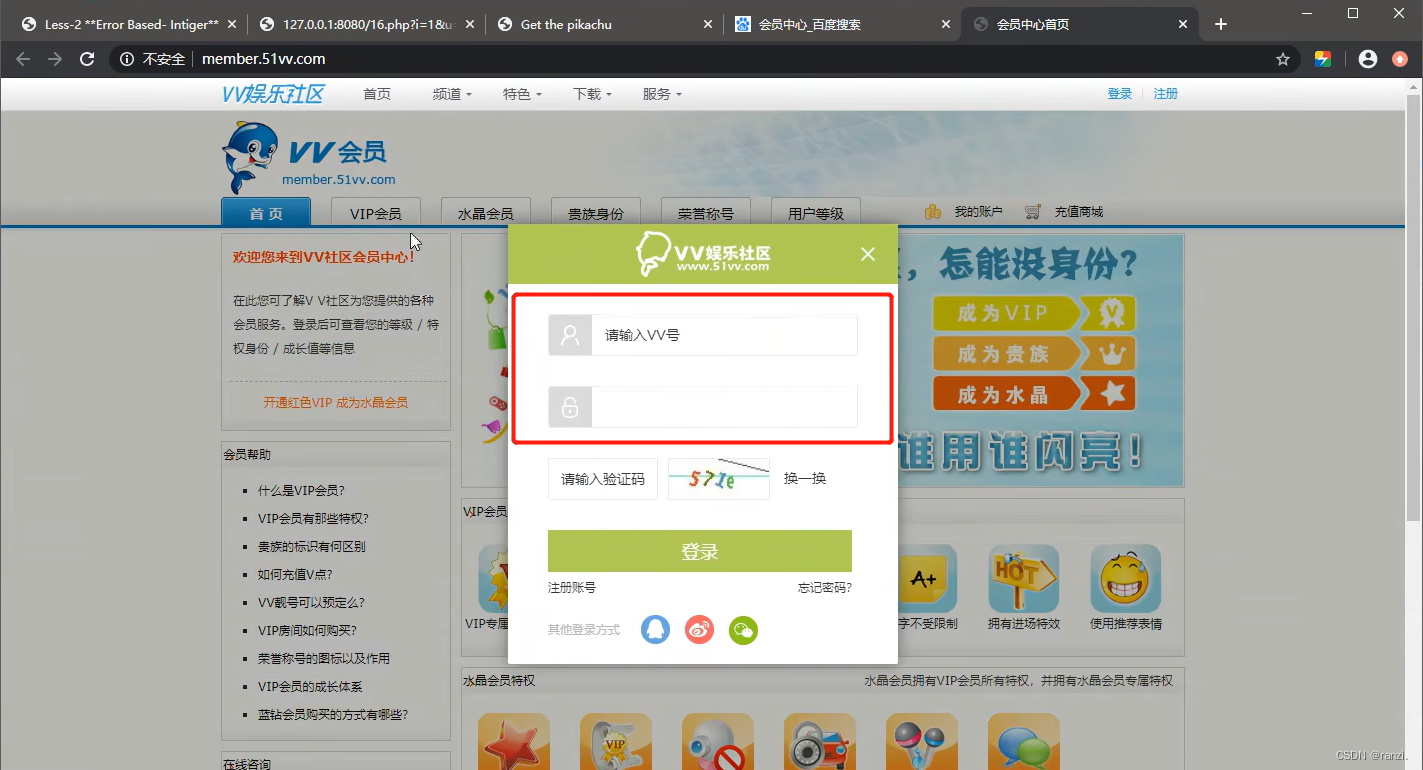Click Weibo login icon
This screenshot has width=1423, height=770.
coord(699,629)
